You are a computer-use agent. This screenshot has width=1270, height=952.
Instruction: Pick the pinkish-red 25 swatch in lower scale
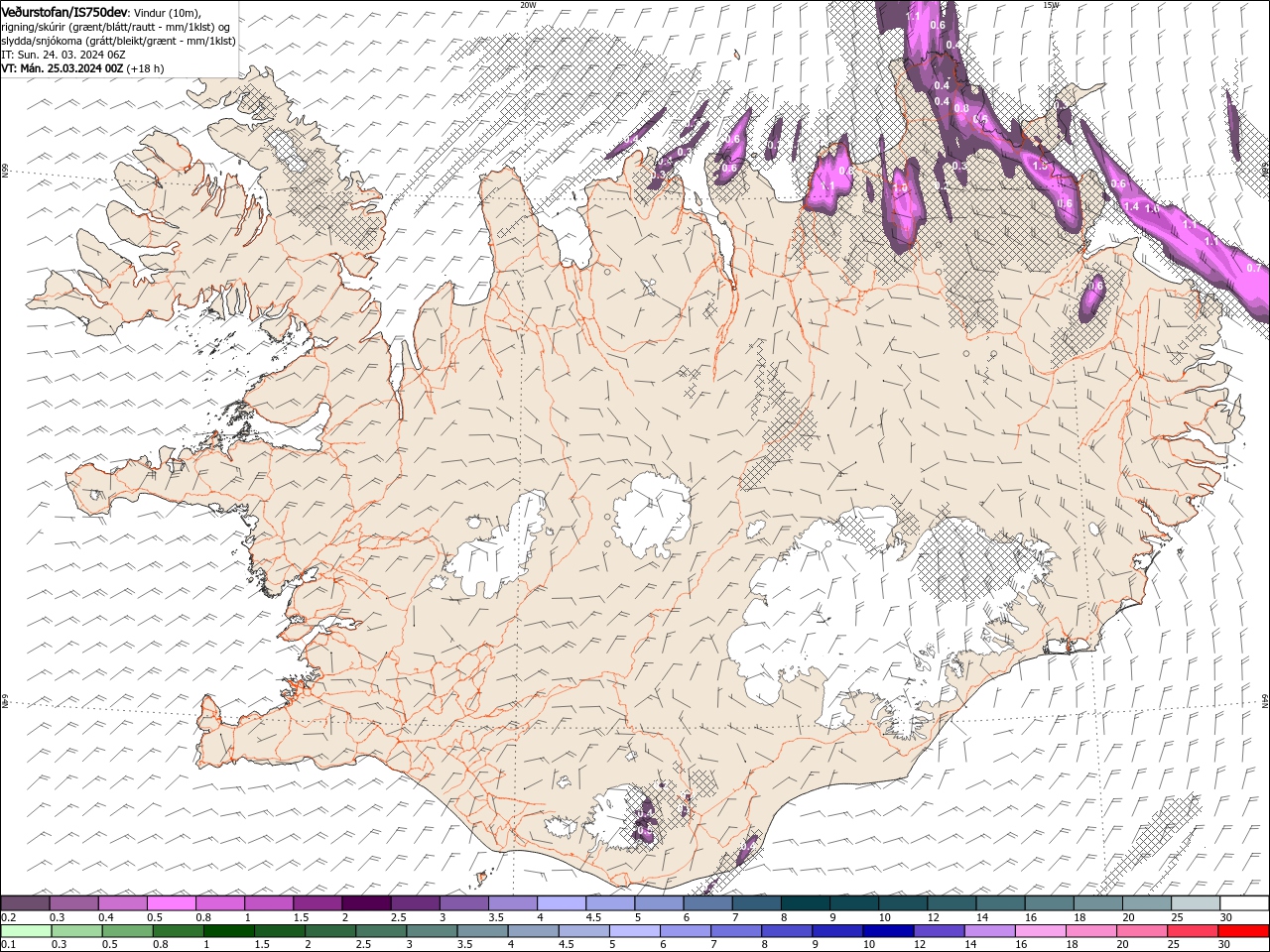[1192, 931]
